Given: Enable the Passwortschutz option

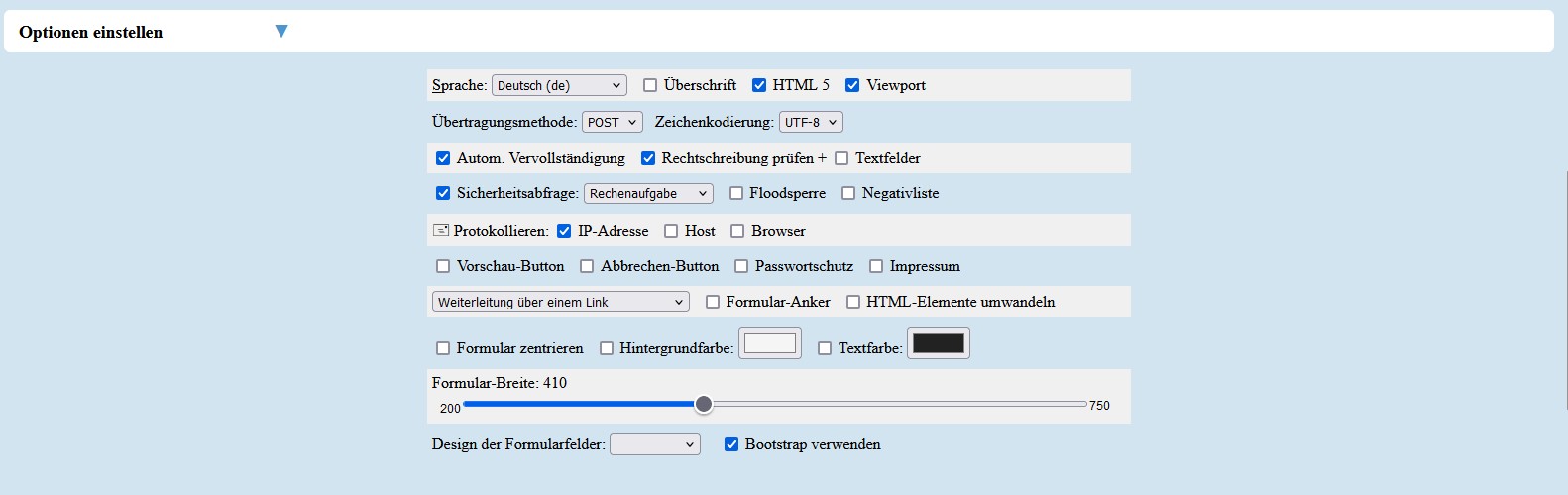Looking at the screenshot, I should click(741, 266).
